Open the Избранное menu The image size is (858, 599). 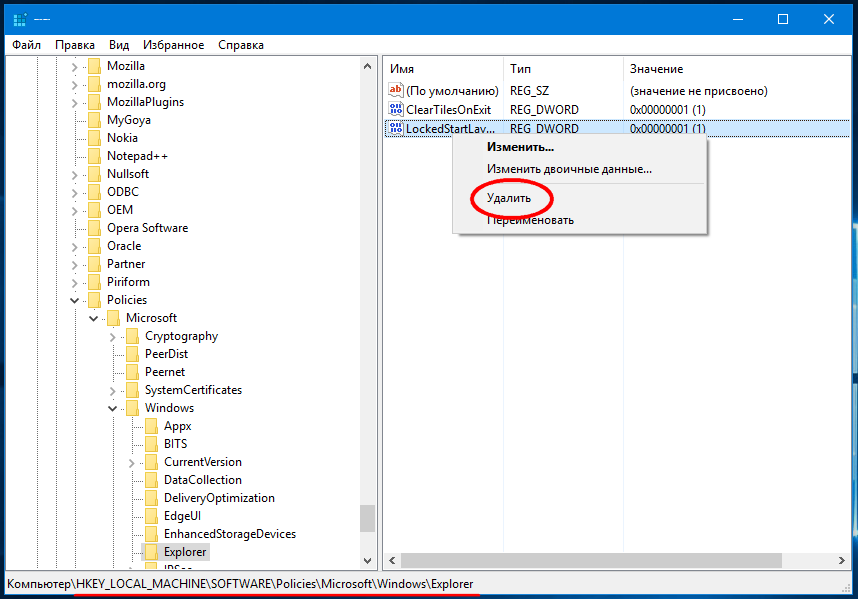(x=173, y=45)
